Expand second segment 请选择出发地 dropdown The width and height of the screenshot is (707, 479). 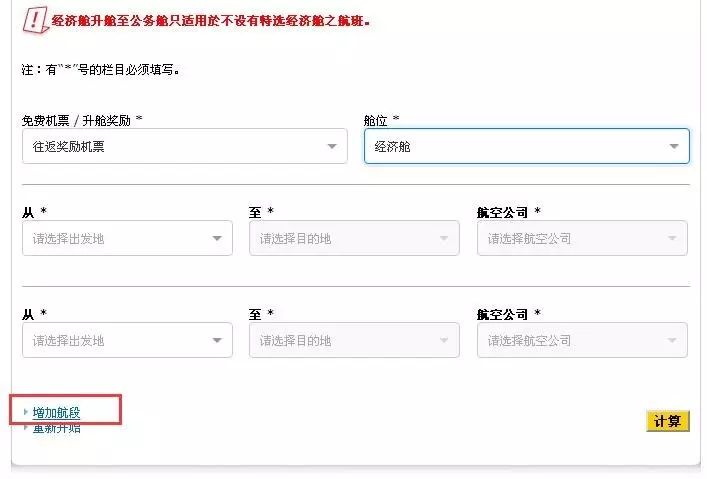click(127, 340)
